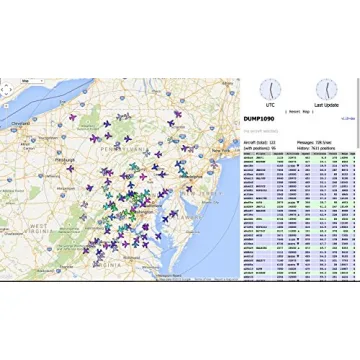Screen dimensions: 360x360
Task: Click the Reset Map link
Action: [x=299, y=112]
